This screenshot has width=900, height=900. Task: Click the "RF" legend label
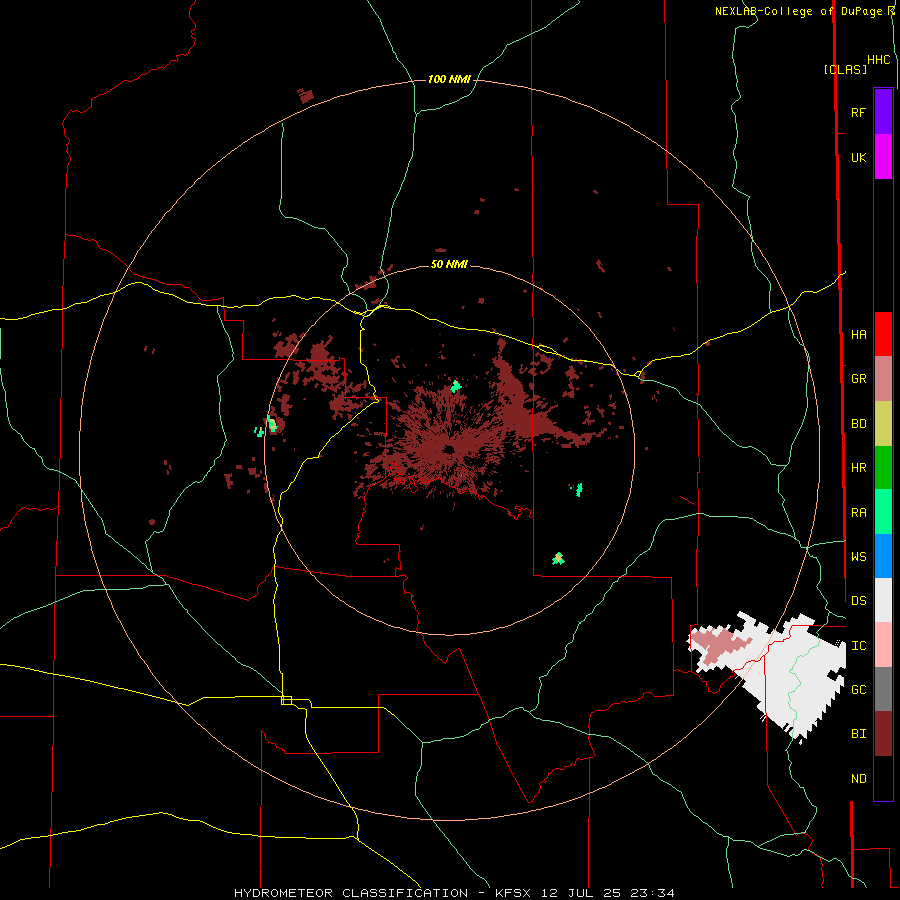point(858,113)
